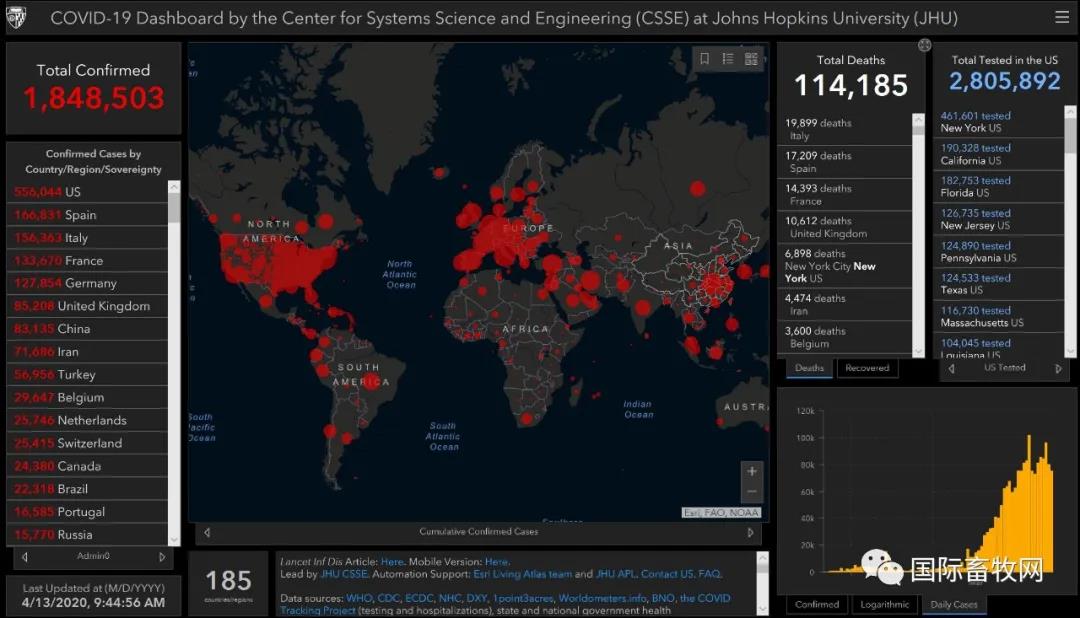Open the map bookmarks icon
Viewport: 1080px width, 618px height.
704,59
